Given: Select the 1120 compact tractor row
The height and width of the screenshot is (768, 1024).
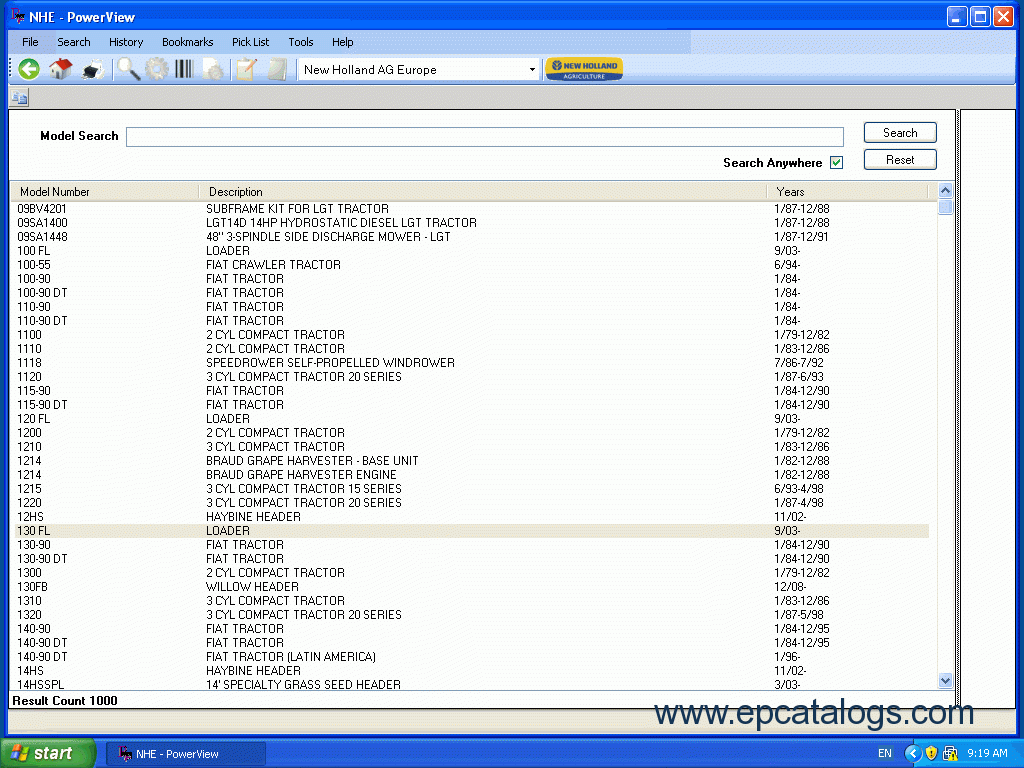Looking at the screenshot, I should 472,377.
